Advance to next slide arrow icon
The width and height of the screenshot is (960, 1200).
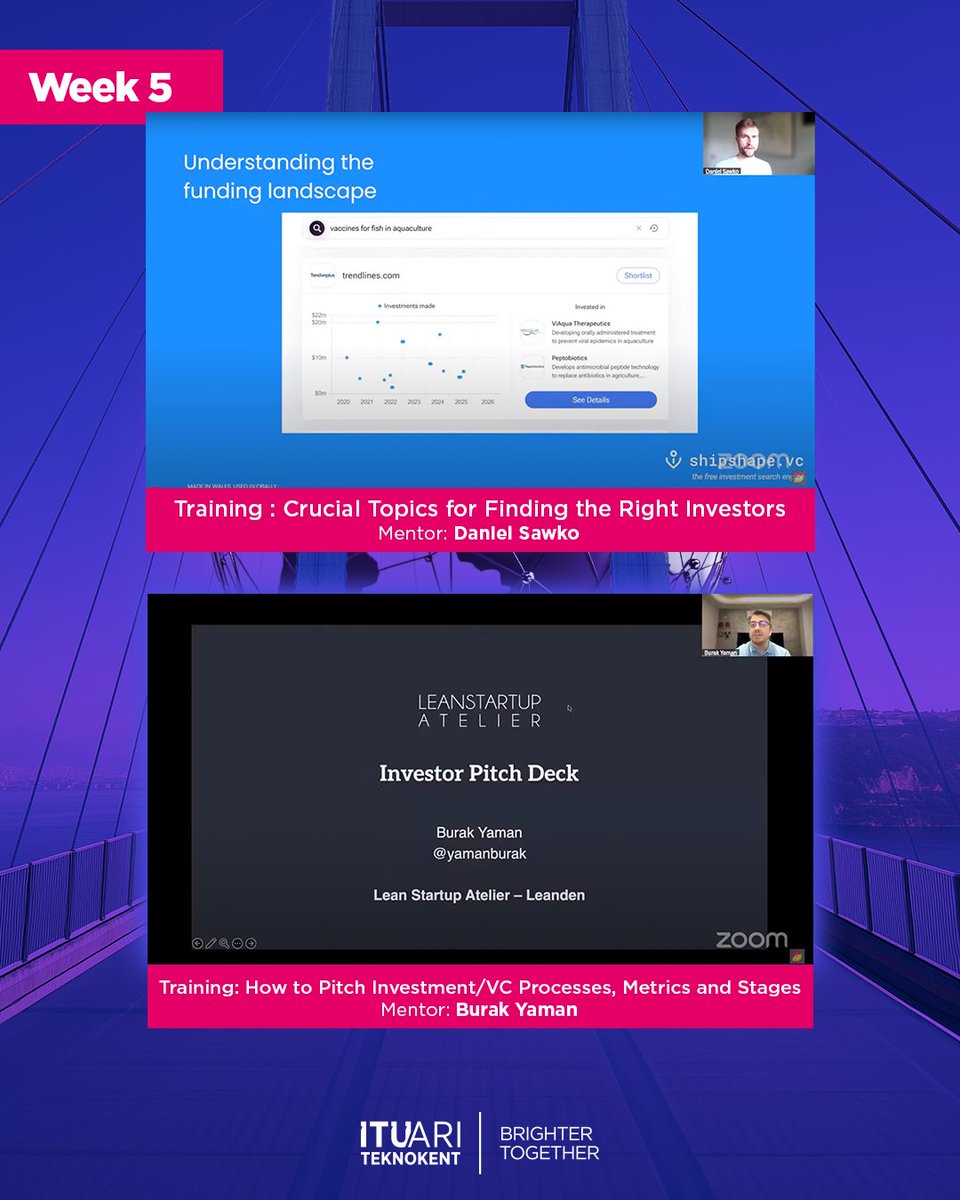(251, 942)
